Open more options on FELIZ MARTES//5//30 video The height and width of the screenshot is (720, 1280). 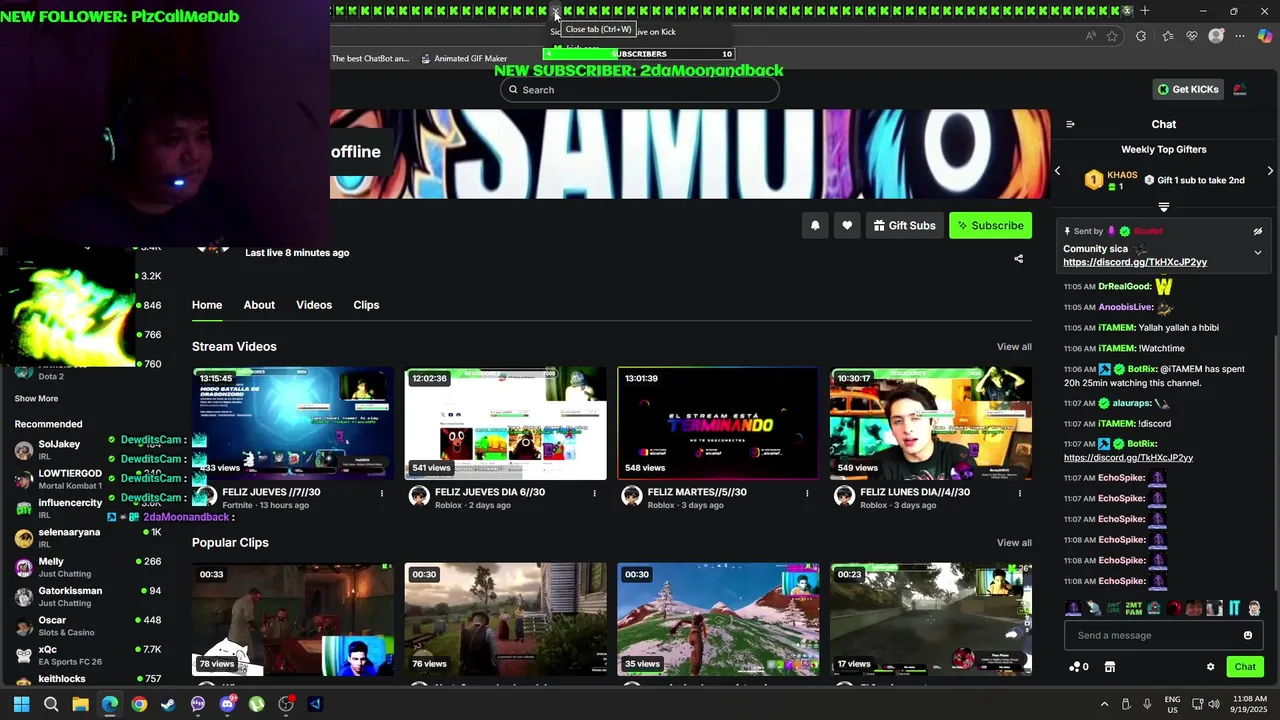(x=807, y=493)
